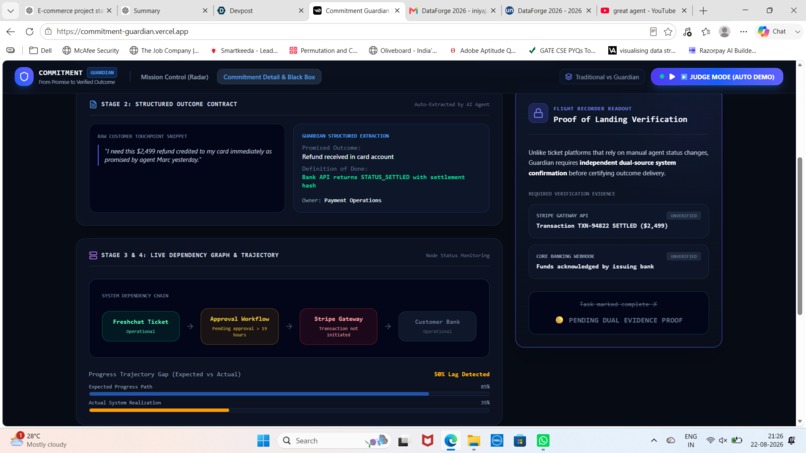
Task: Add this page to favorites with the star icon
Action: (x=668, y=31)
